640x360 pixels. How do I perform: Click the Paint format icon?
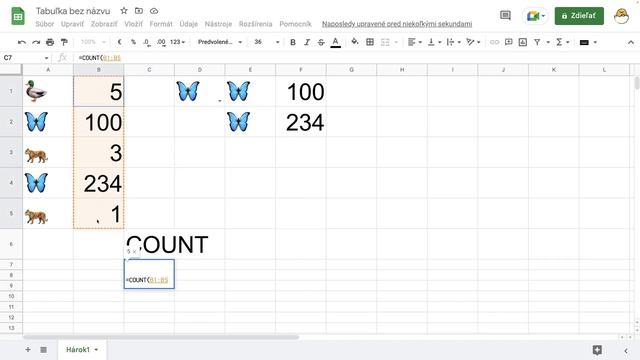(64, 42)
